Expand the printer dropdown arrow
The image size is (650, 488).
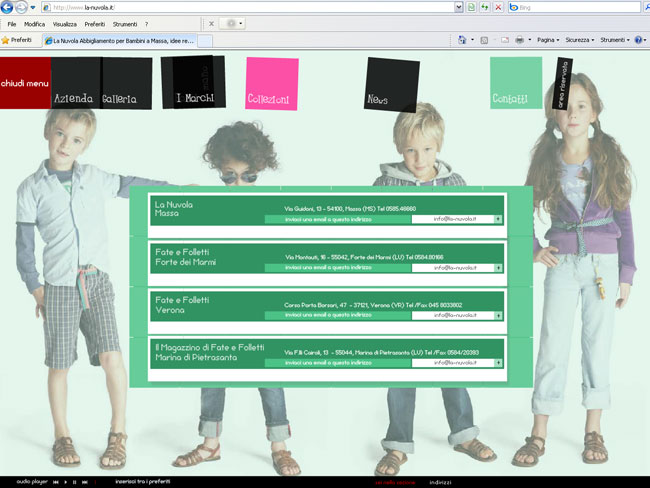[529, 40]
